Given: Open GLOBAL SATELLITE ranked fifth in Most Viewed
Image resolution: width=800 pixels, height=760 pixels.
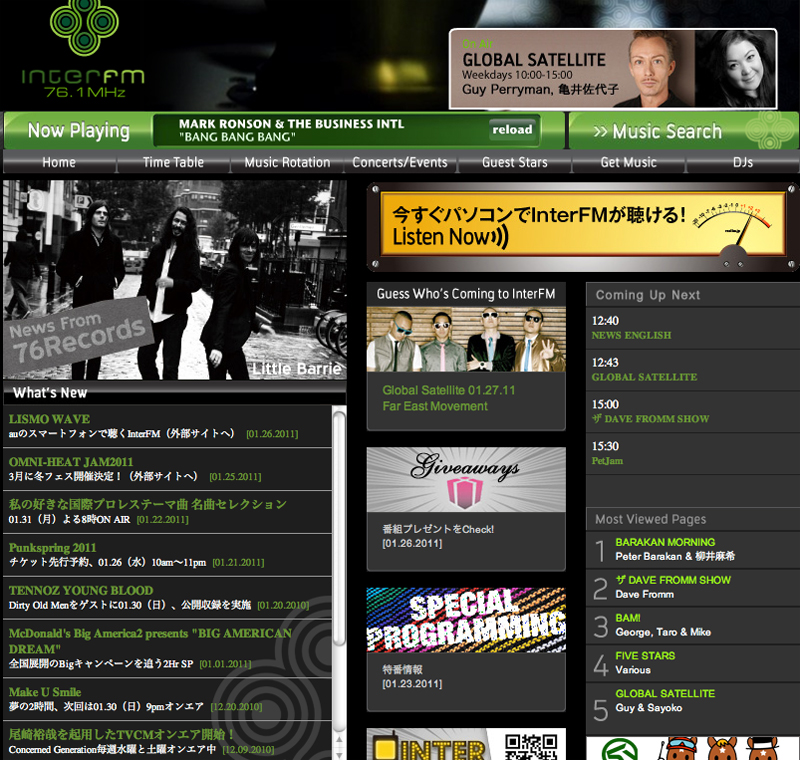Looking at the screenshot, I should pyautogui.click(x=665, y=693).
